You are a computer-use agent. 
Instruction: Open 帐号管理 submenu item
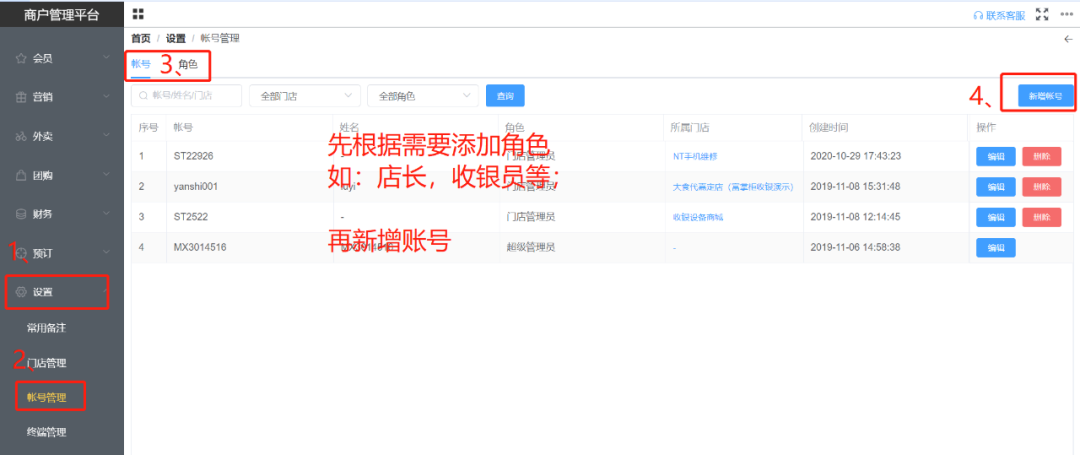[x=46, y=397]
